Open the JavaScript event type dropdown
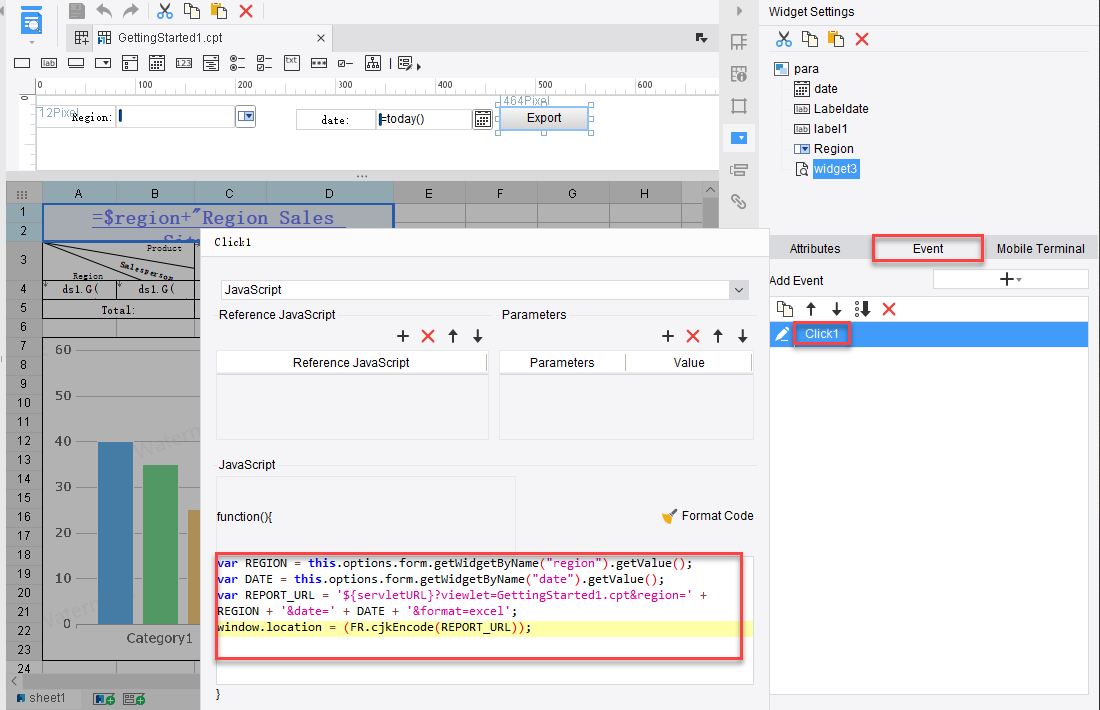Screen dimensions: 1100x710 (x=739, y=290)
